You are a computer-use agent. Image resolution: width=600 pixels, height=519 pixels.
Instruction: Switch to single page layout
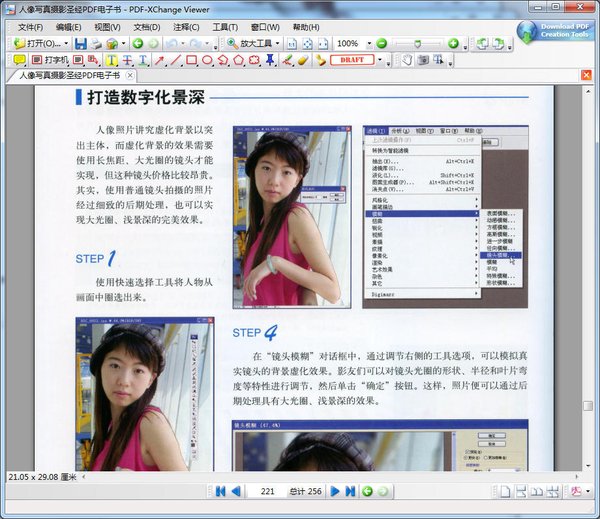coord(505,491)
